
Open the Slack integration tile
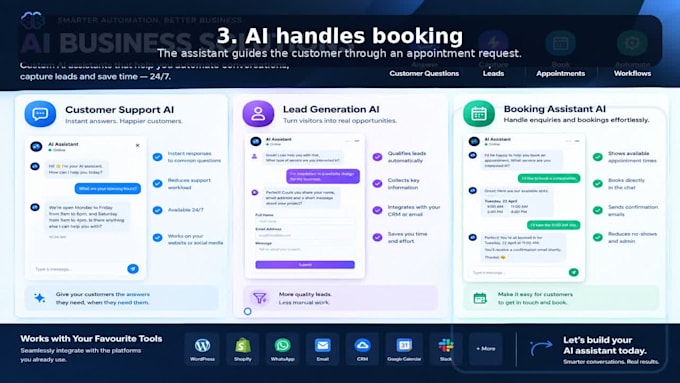(x=445, y=349)
